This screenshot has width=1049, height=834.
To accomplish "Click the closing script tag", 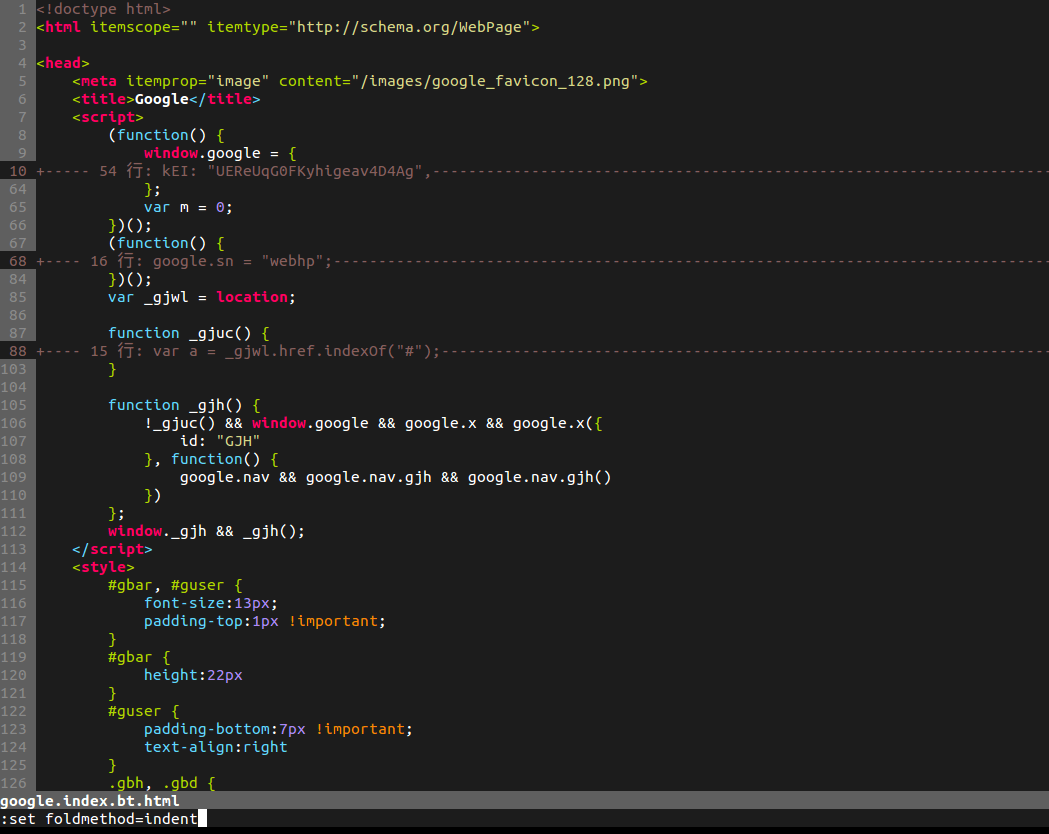I will 112,550.
